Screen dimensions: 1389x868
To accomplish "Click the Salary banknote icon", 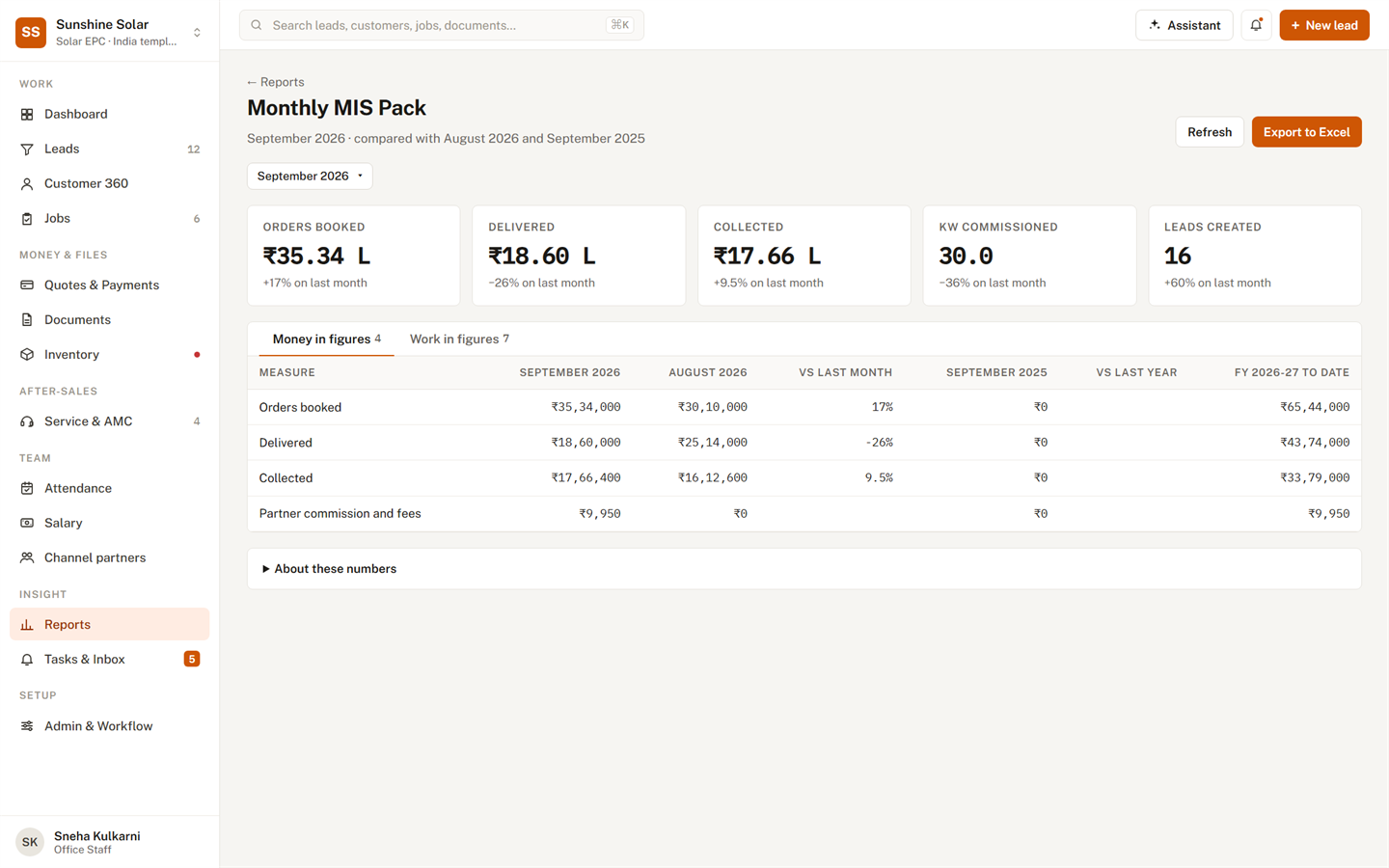I will [x=27, y=523].
